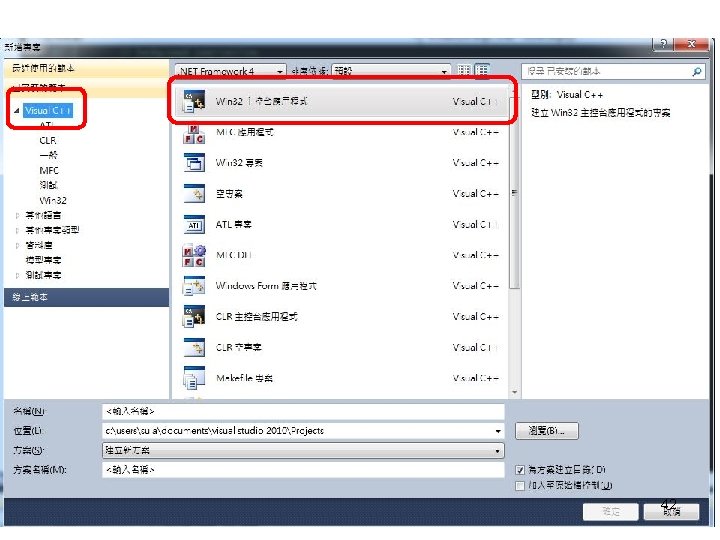Open the solution (方案) dropdown

click(303, 450)
